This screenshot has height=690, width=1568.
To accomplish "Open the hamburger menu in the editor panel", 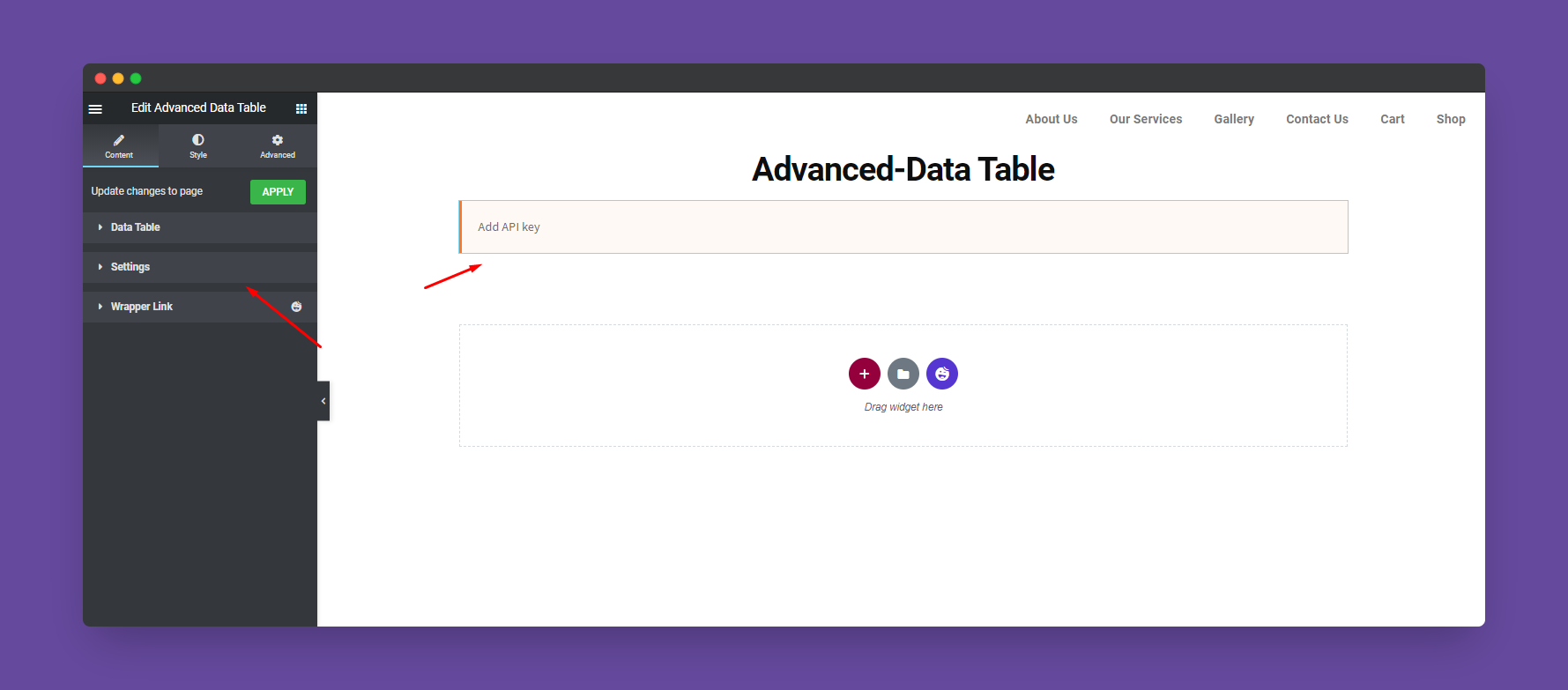I will [95, 108].
